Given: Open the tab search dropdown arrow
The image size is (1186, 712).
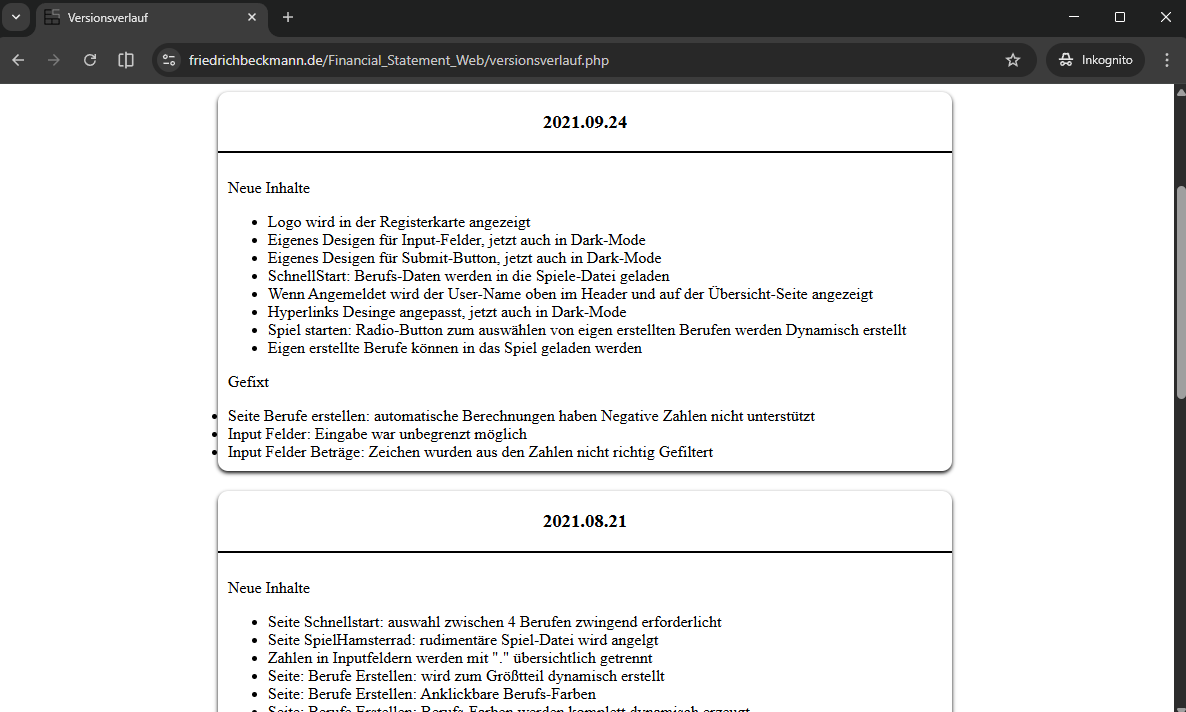Looking at the screenshot, I should click(16, 17).
